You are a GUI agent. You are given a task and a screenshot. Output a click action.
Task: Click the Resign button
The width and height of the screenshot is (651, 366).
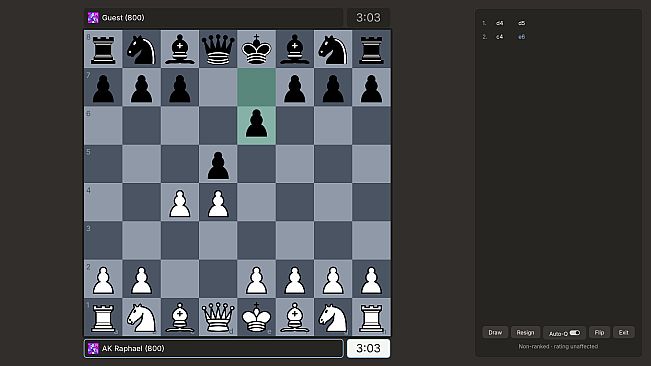pyautogui.click(x=525, y=332)
